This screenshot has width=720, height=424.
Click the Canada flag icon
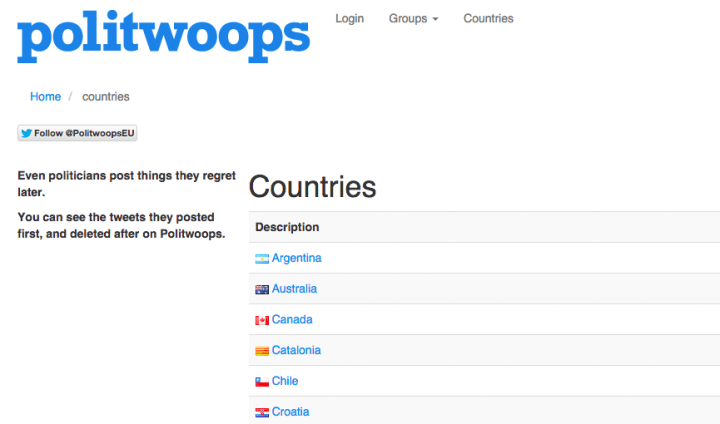coord(262,320)
